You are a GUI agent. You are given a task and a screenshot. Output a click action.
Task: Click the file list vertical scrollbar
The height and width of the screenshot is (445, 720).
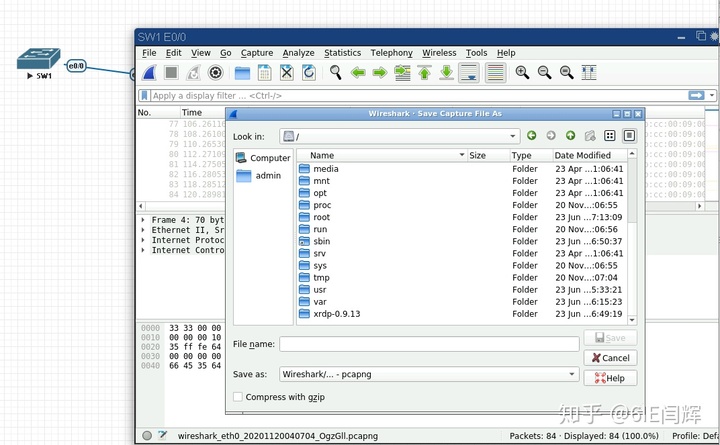(x=632, y=190)
